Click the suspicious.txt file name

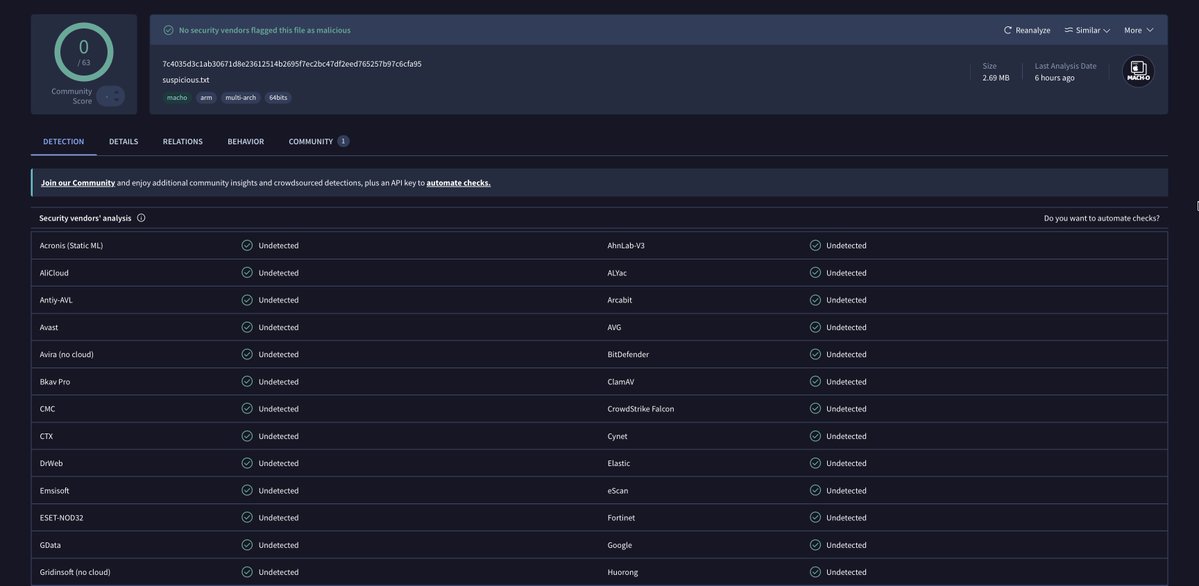point(186,80)
